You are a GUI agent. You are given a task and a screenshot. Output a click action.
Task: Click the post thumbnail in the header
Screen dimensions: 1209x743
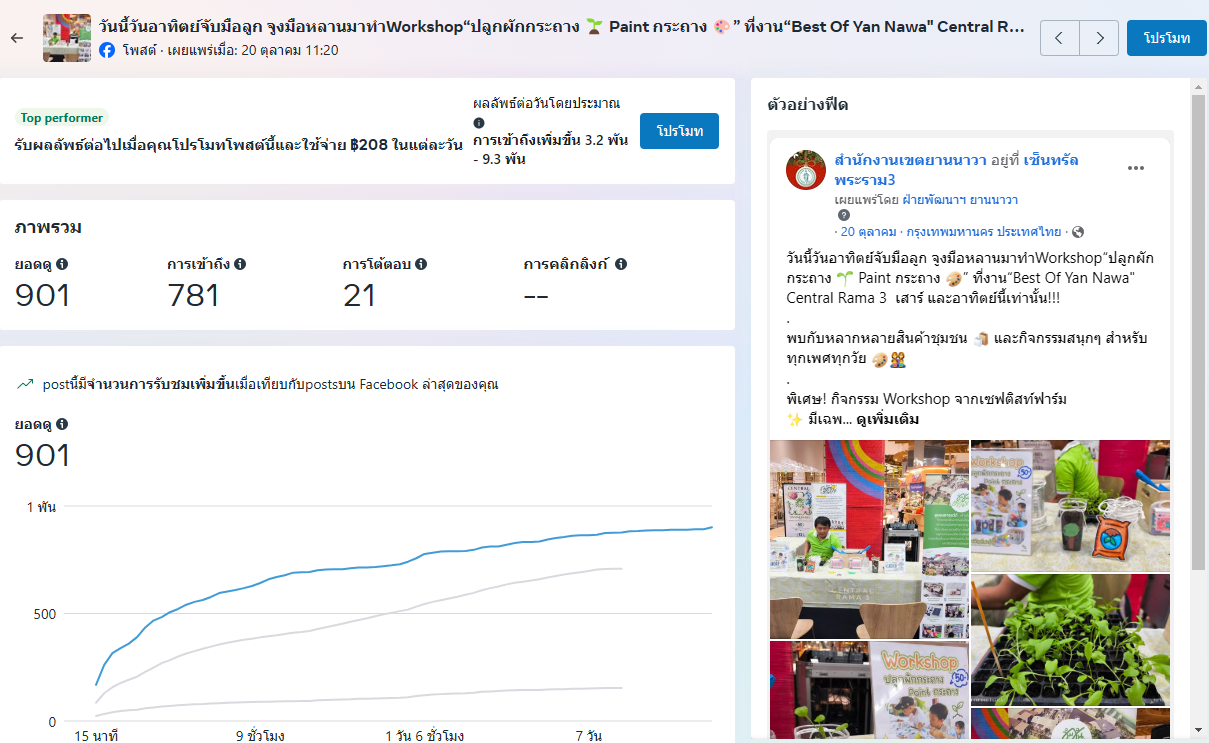coord(67,38)
